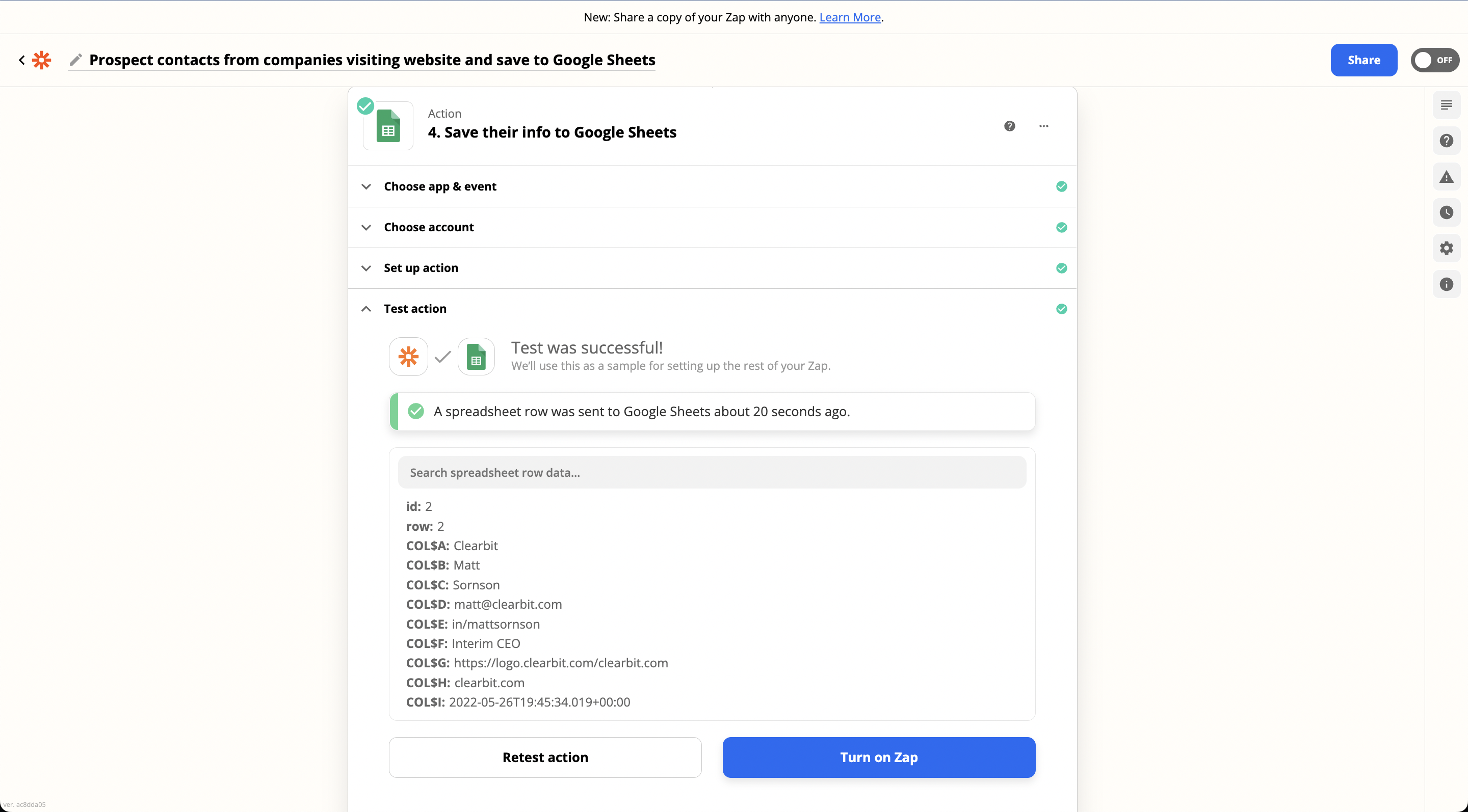Open the sidebar info icon

(1447, 284)
